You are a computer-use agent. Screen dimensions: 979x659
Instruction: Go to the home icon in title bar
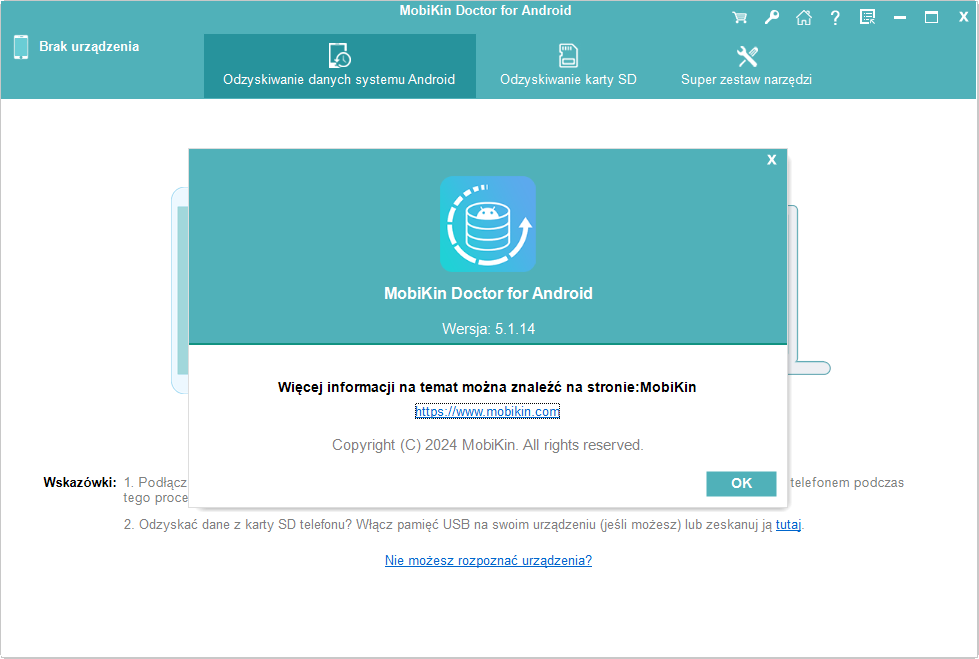coord(804,17)
